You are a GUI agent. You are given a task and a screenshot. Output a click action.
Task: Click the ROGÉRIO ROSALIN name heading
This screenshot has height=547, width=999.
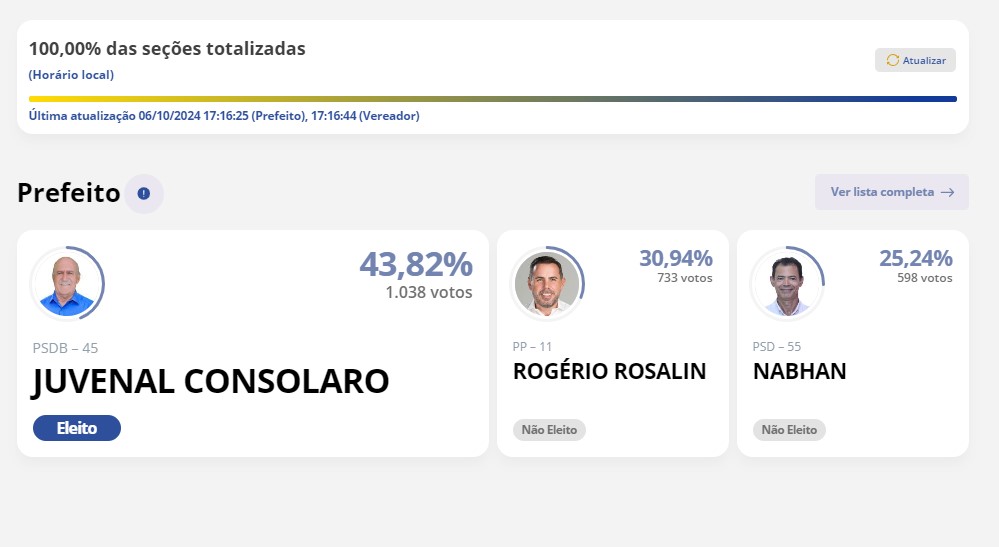click(x=610, y=371)
